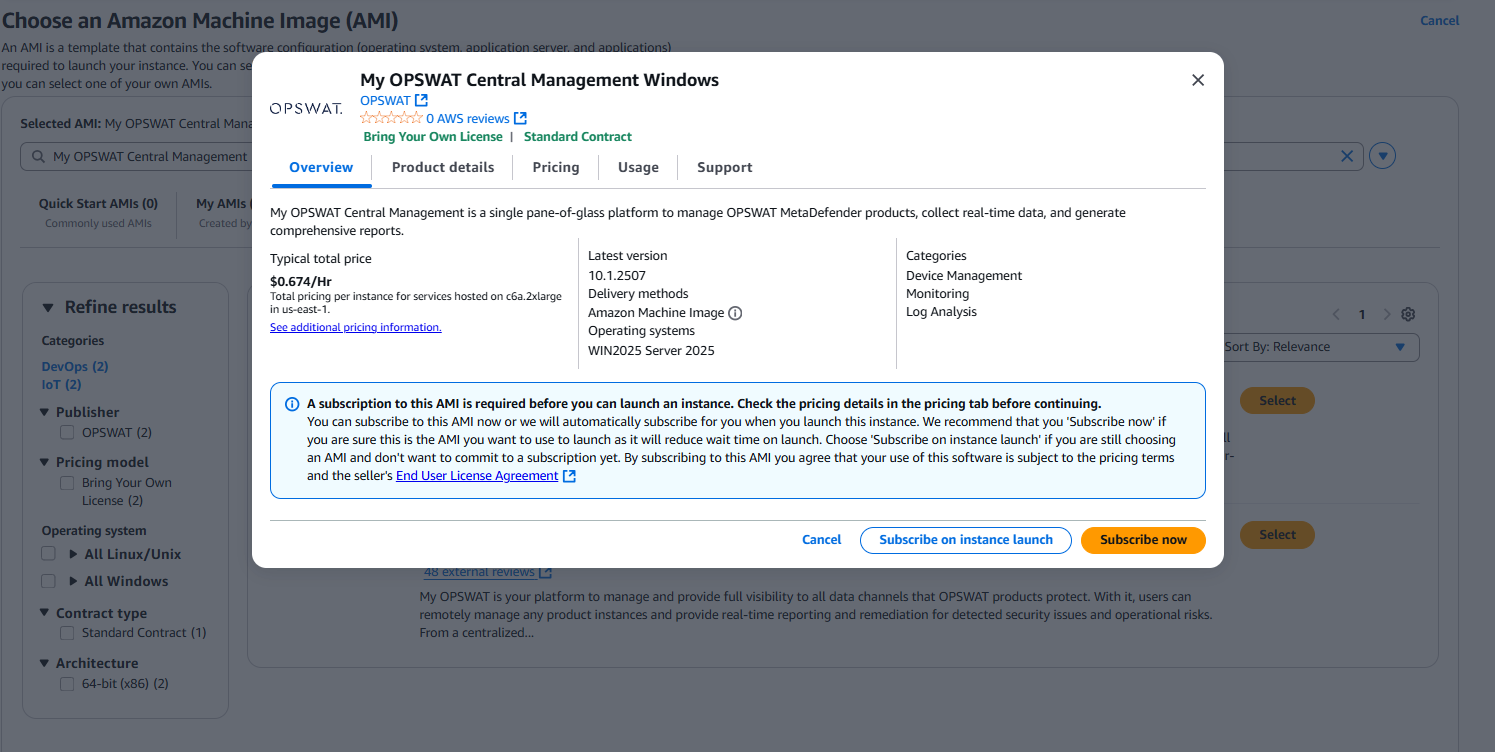
Task: Check the All Windows checkbox
Action: click(48, 581)
